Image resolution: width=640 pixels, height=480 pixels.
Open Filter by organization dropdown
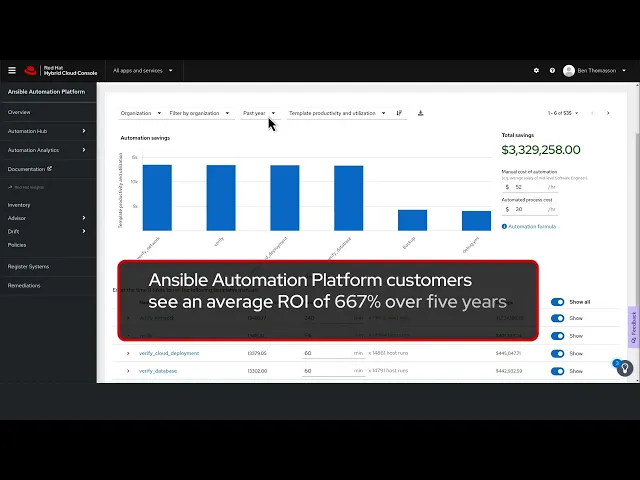(200, 113)
